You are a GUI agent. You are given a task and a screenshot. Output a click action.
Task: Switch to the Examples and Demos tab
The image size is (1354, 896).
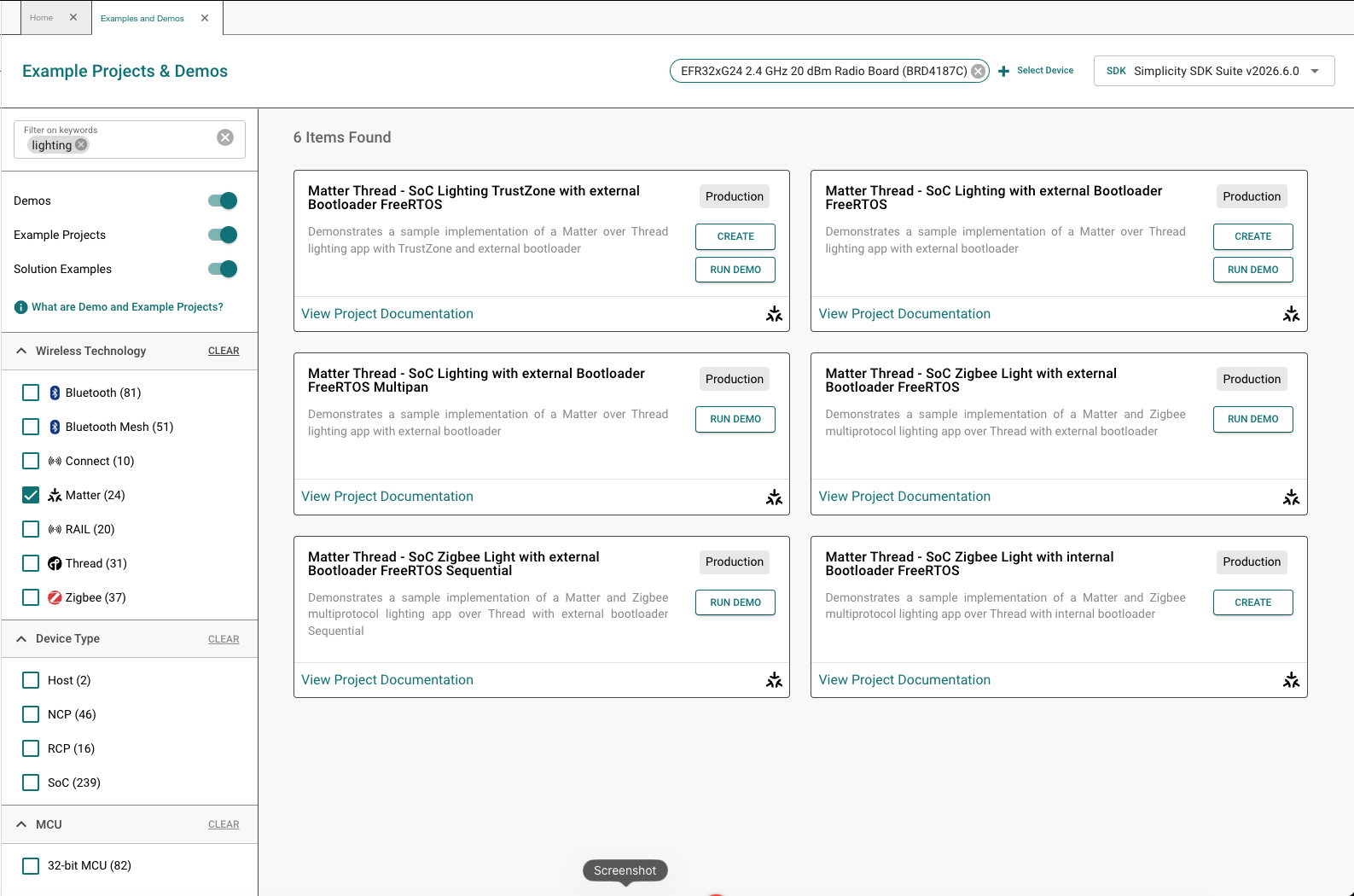[142, 18]
